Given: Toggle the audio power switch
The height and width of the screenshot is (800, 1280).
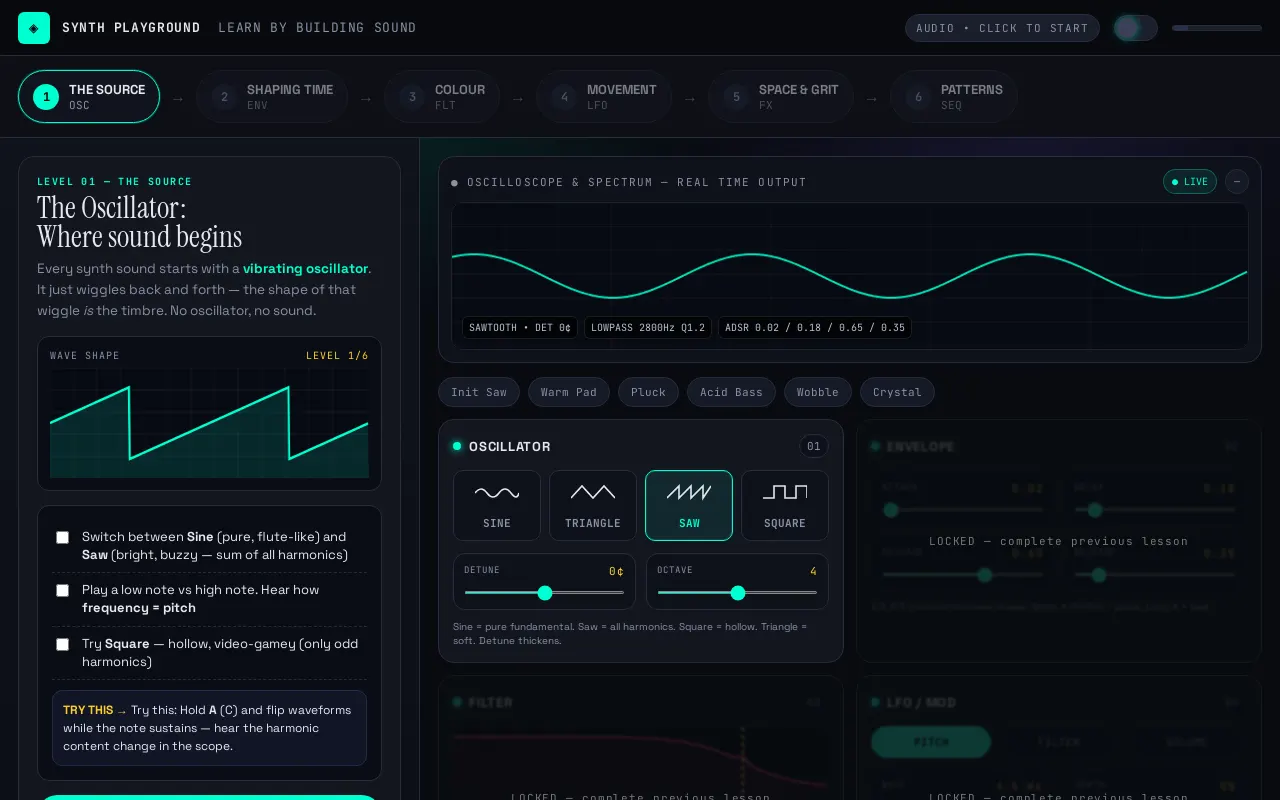Looking at the screenshot, I should [1136, 28].
